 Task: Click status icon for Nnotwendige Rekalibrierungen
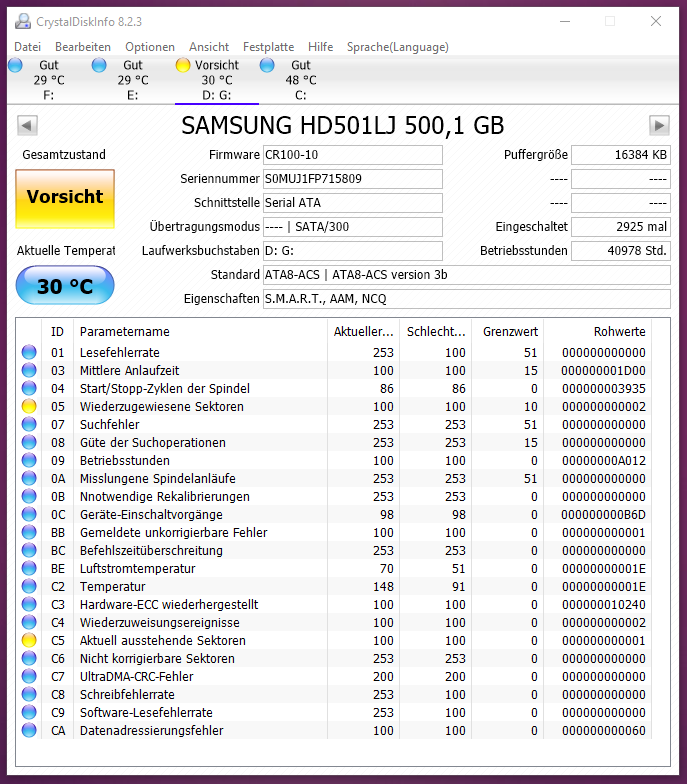click(29, 496)
